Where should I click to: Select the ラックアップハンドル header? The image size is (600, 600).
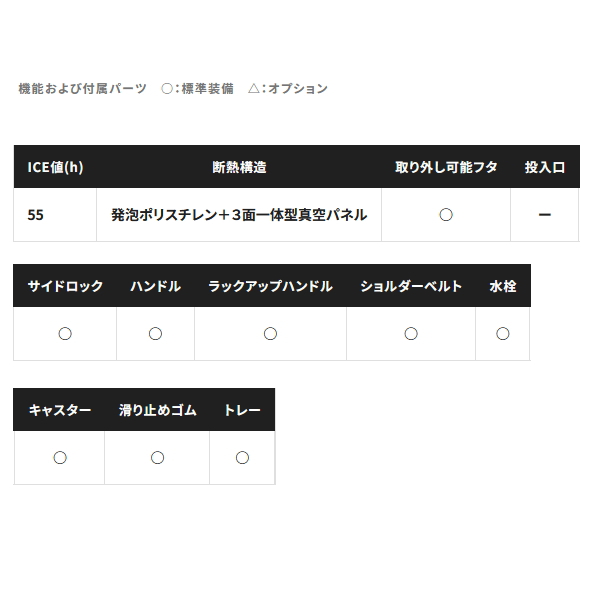click(x=271, y=286)
